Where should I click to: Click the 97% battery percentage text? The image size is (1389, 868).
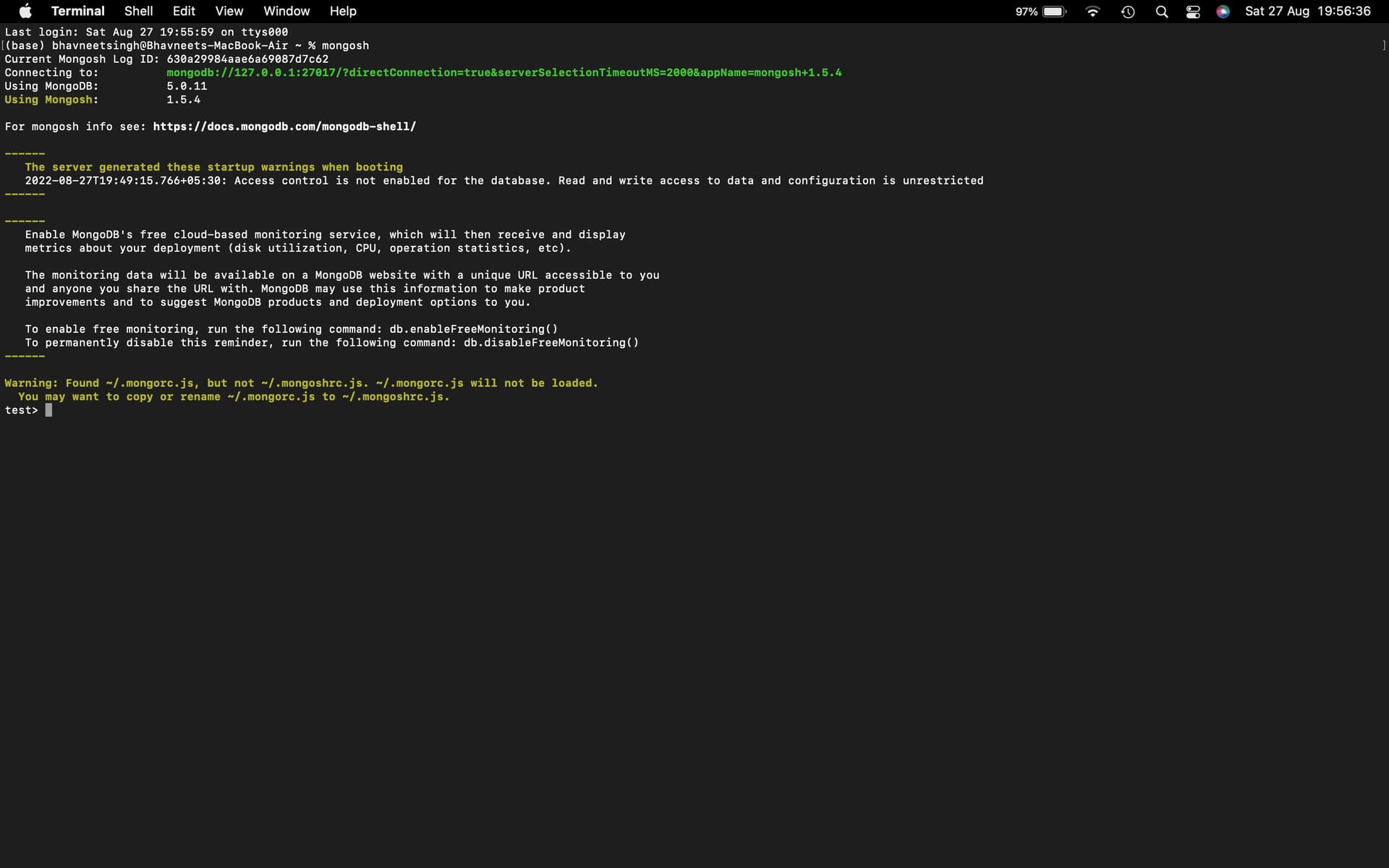[1026, 12]
